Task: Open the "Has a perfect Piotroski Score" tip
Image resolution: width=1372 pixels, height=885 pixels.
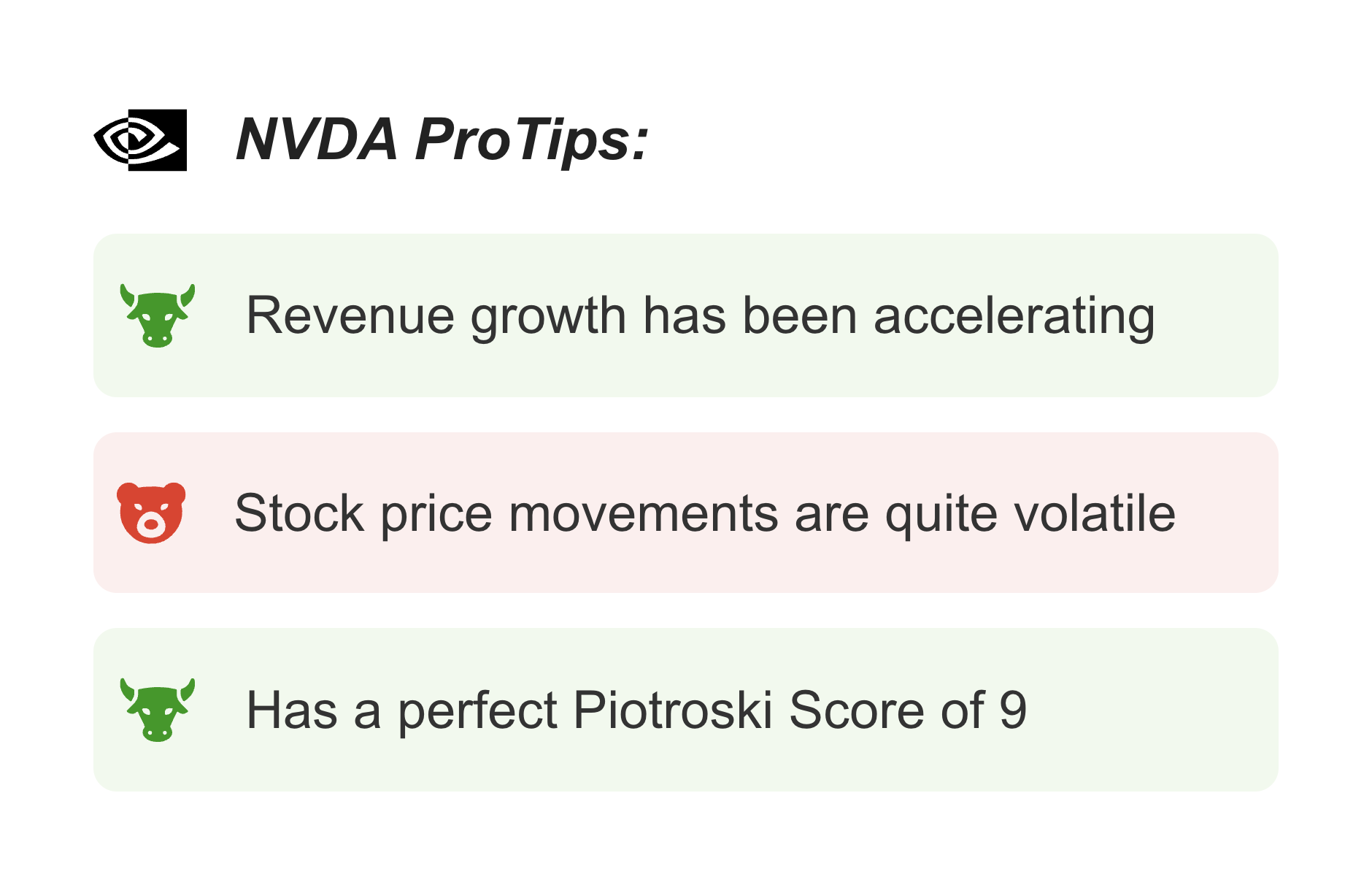Action: coord(686,710)
